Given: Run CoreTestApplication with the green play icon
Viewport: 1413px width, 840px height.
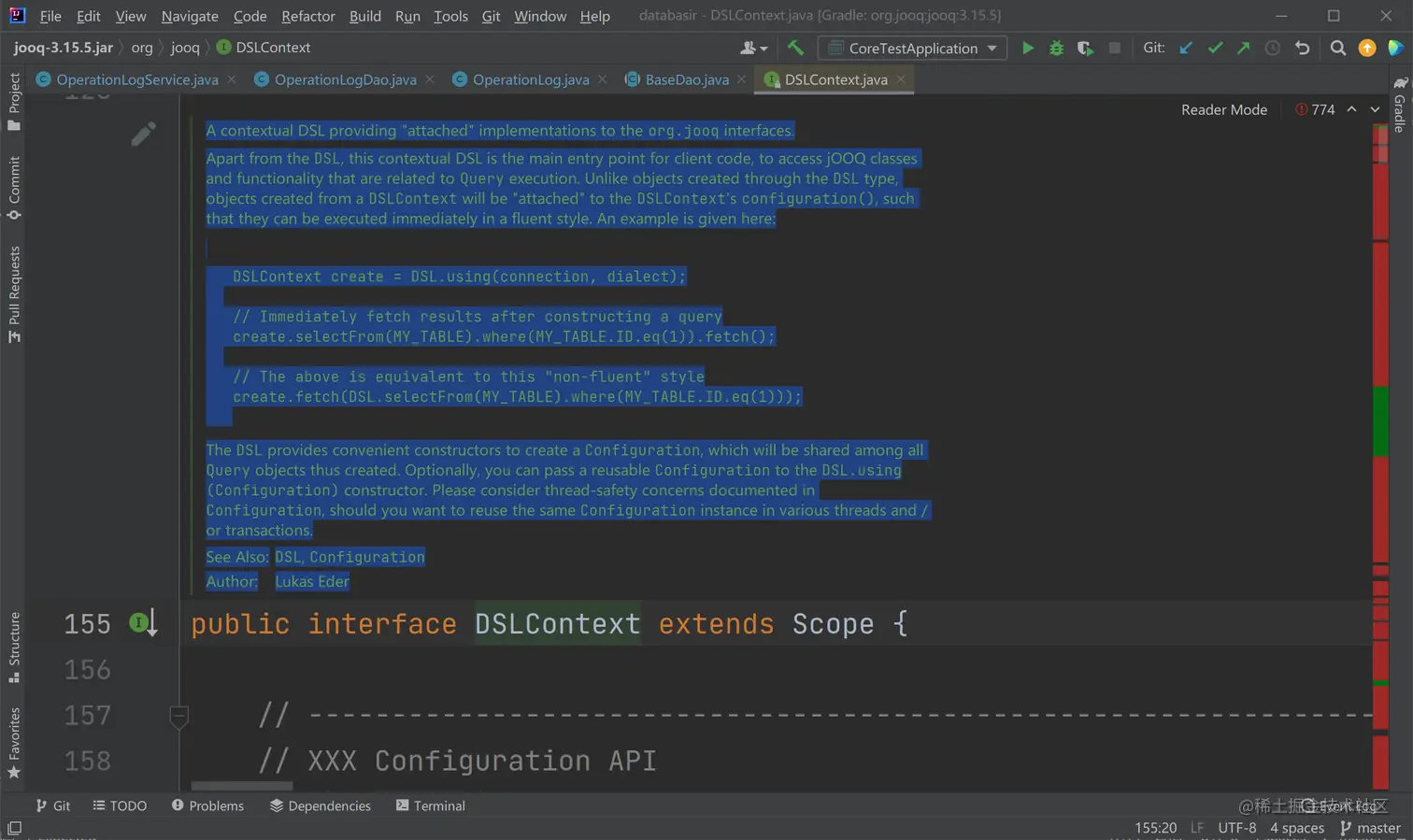Looking at the screenshot, I should tap(1028, 48).
